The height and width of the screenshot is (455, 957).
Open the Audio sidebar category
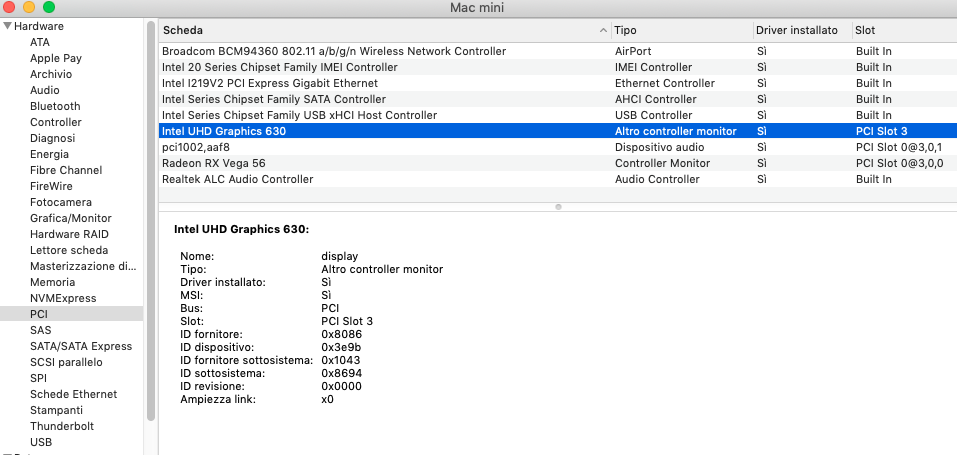45,90
